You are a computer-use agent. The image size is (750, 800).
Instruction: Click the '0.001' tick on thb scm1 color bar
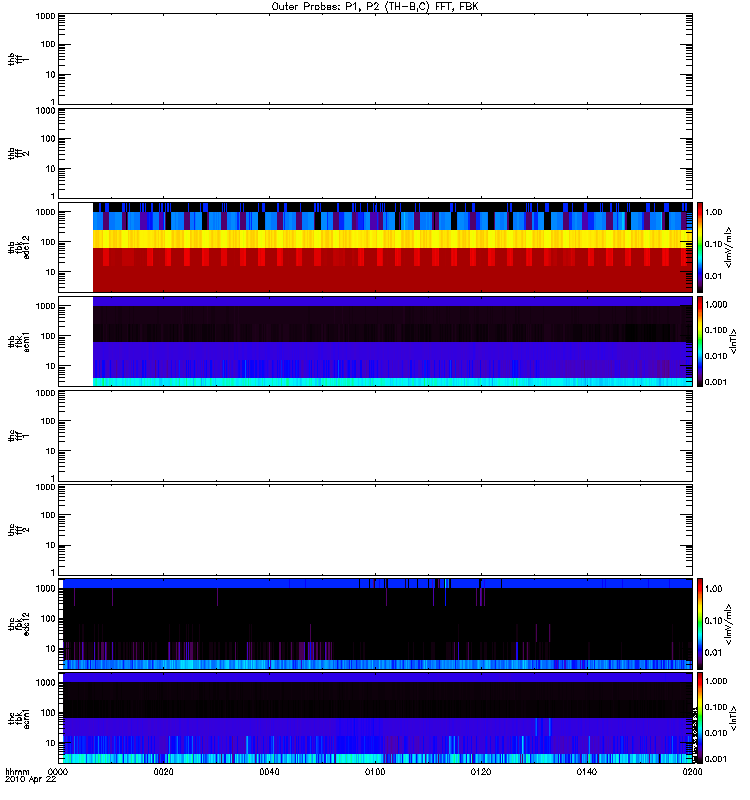click(716, 382)
